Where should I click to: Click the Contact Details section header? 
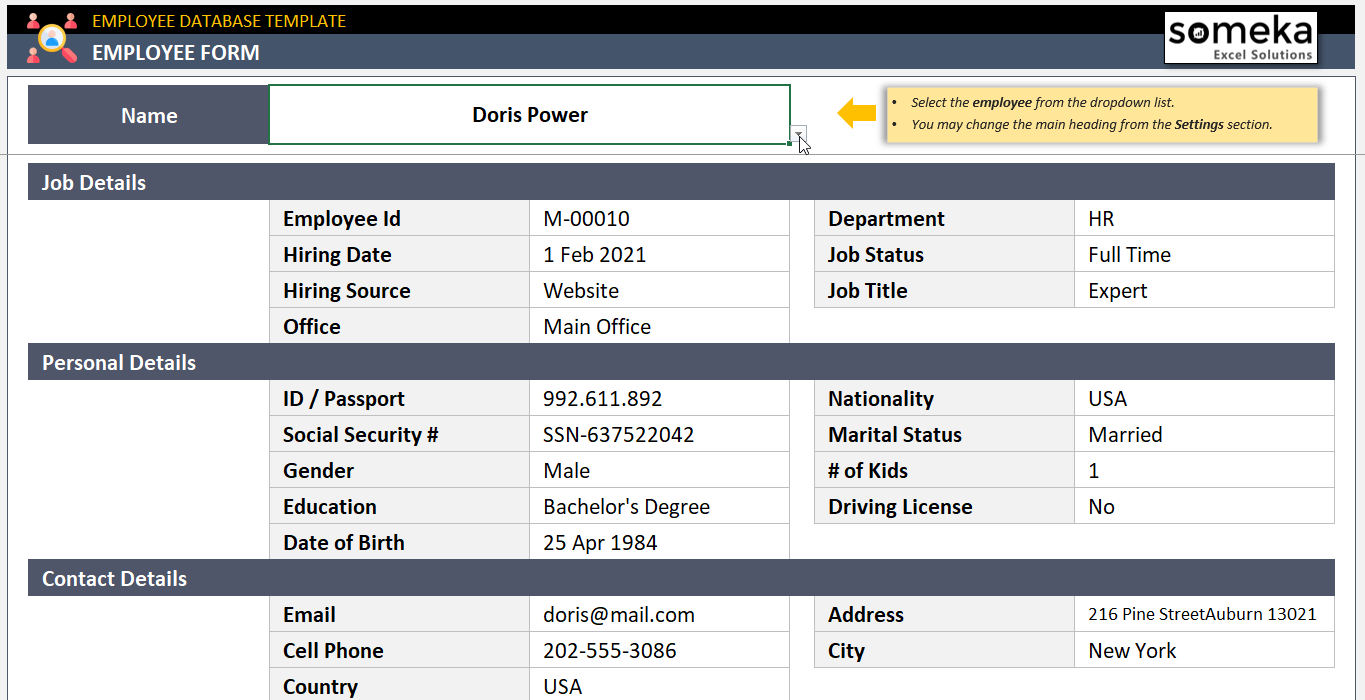point(113,578)
